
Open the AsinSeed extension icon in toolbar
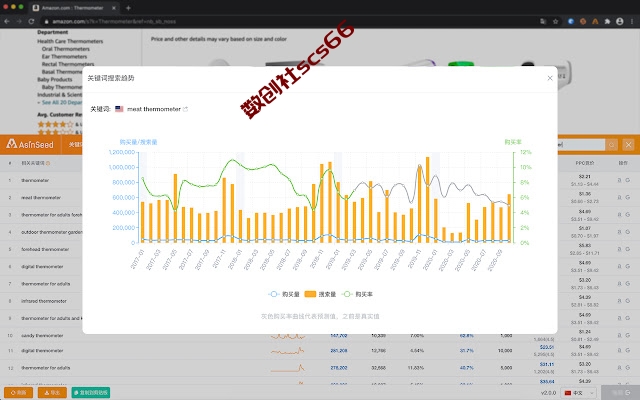[x=595, y=21]
